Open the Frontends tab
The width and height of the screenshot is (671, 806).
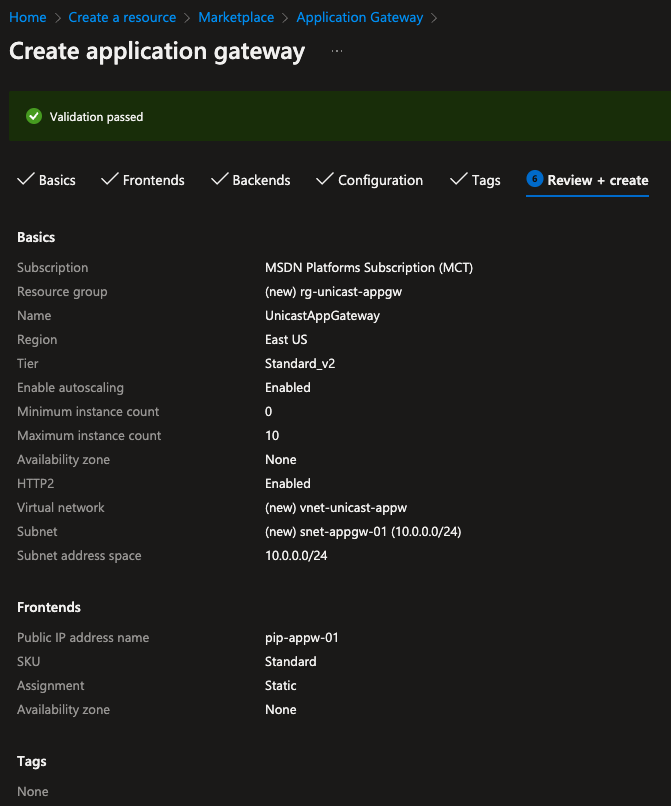[x=153, y=181]
